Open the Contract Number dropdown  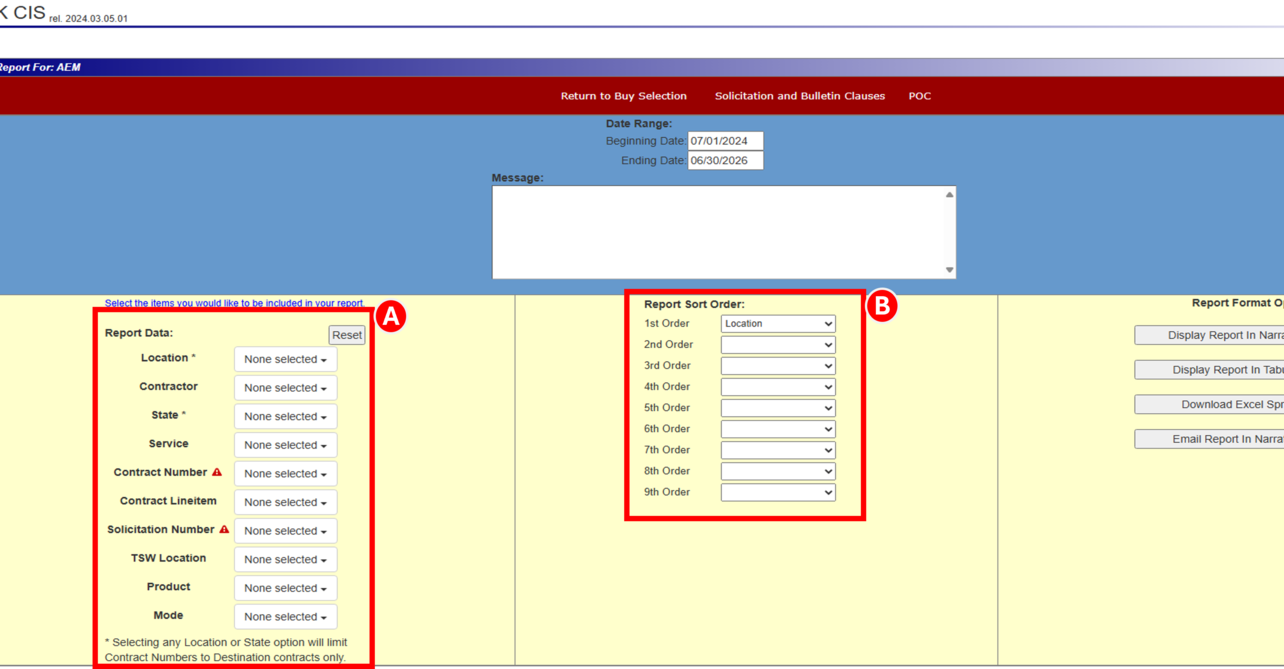point(285,474)
